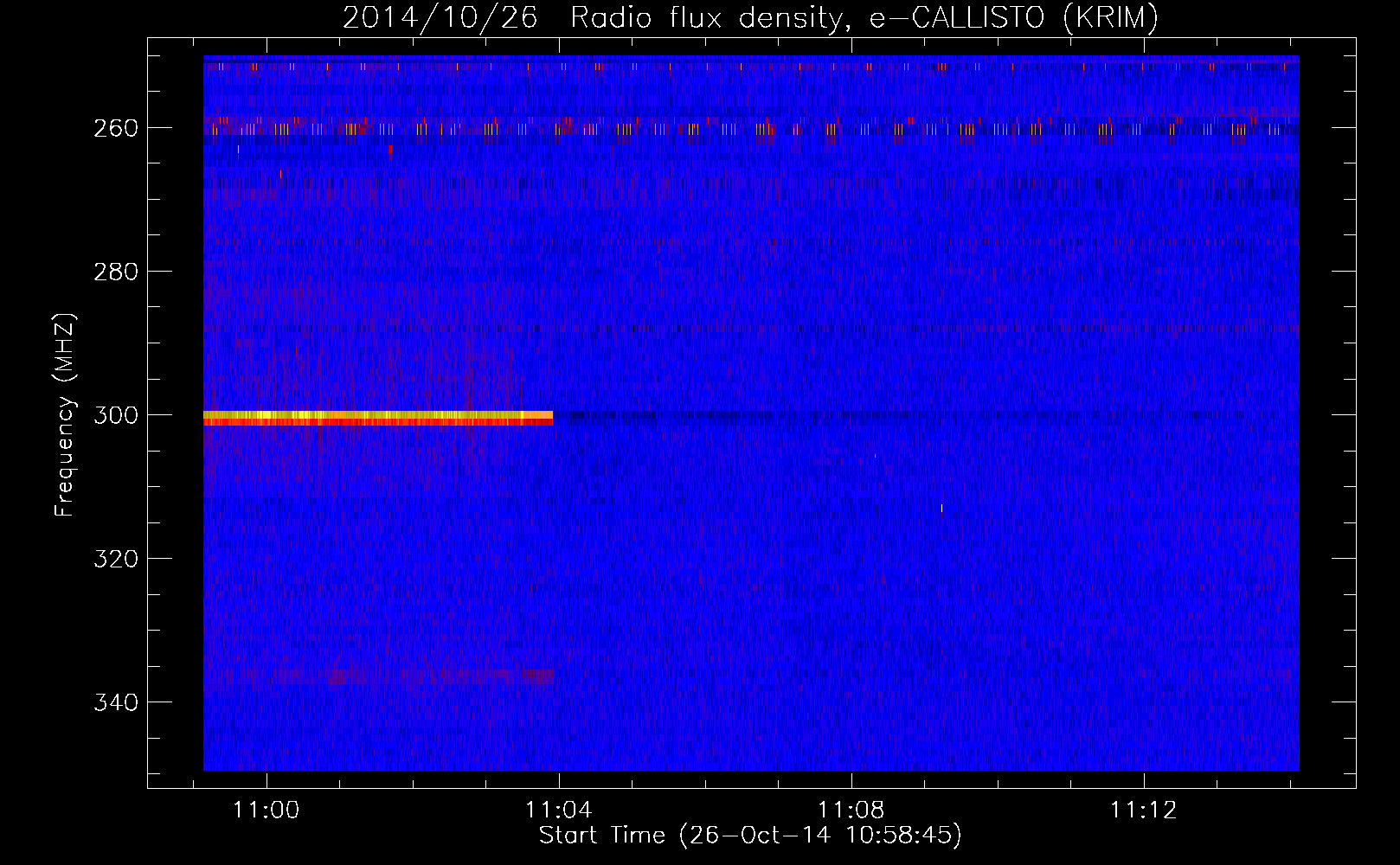
Task: Click the 11:08 time tick label
Action: coord(851,810)
